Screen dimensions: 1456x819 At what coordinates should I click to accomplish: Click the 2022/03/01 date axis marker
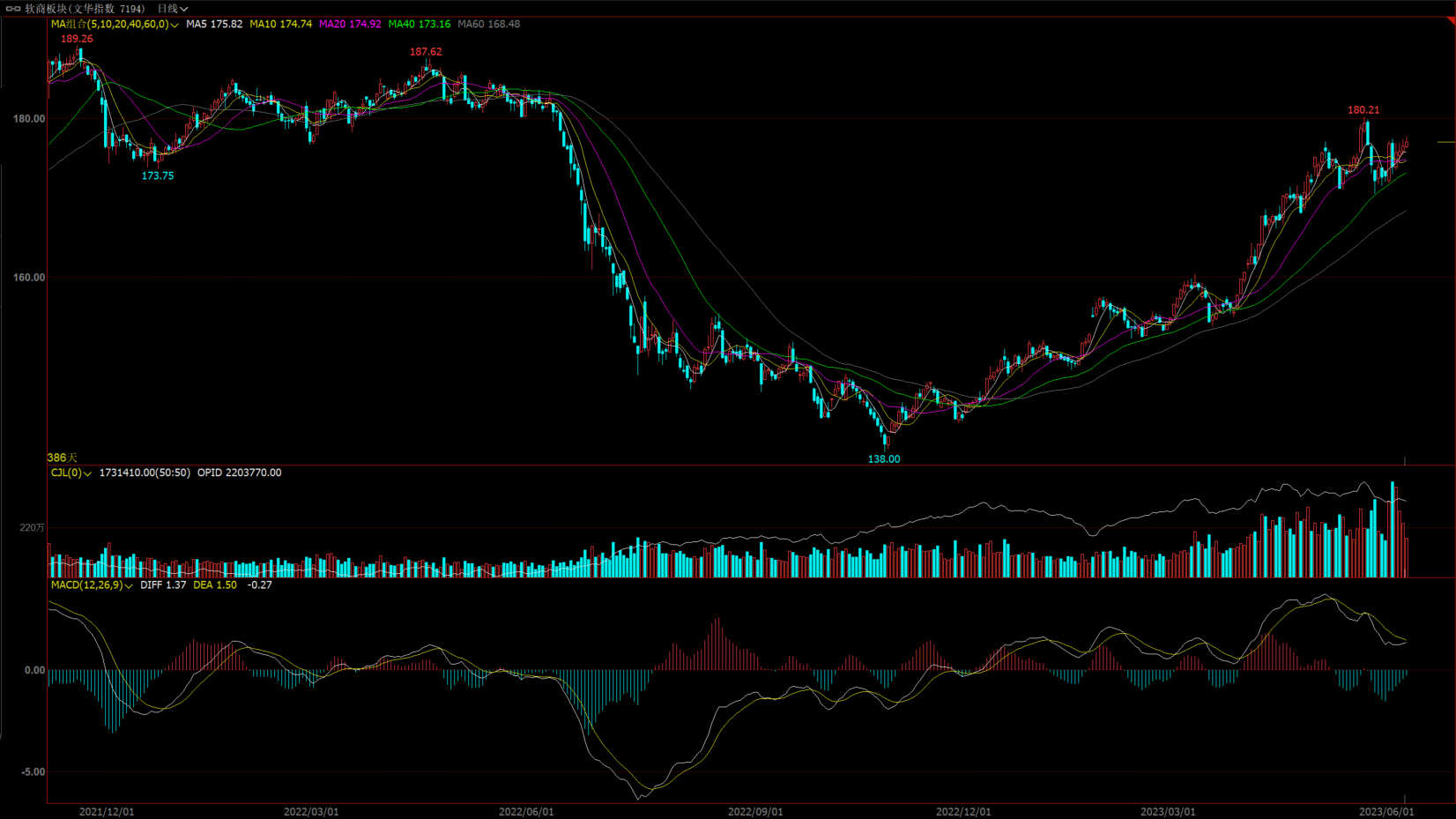point(311,811)
